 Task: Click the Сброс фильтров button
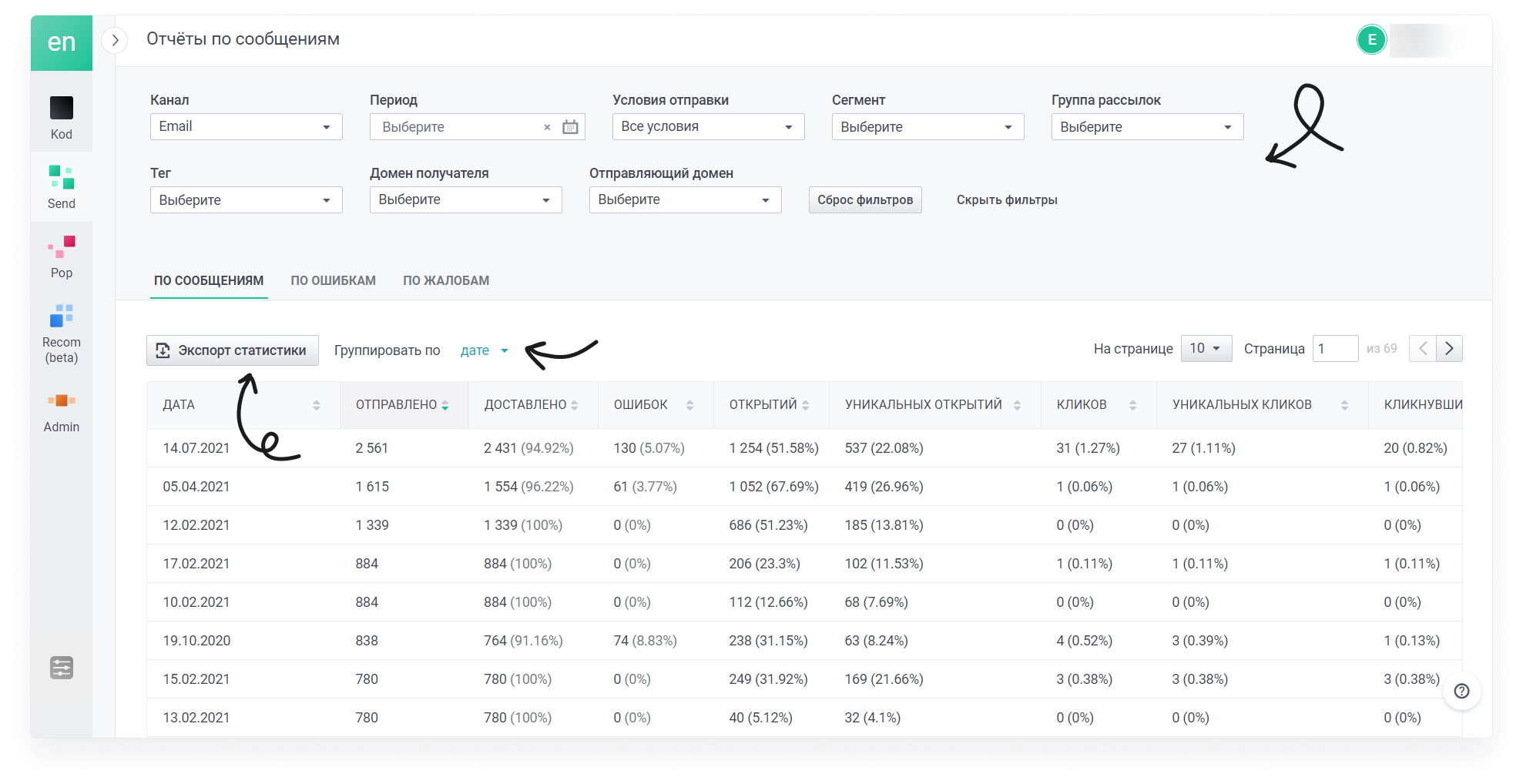pyautogui.click(x=865, y=199)
